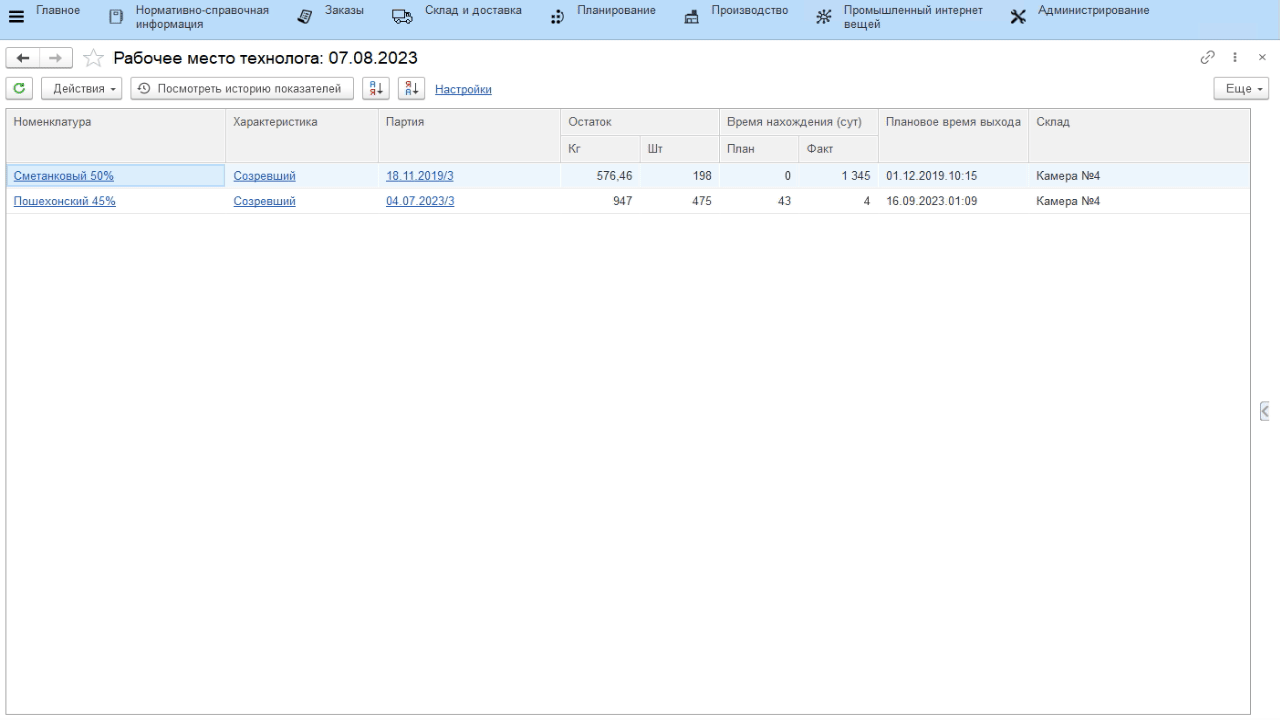Click Посмотреть историю показателей button
1280x720 pixels.
(242, 89)
